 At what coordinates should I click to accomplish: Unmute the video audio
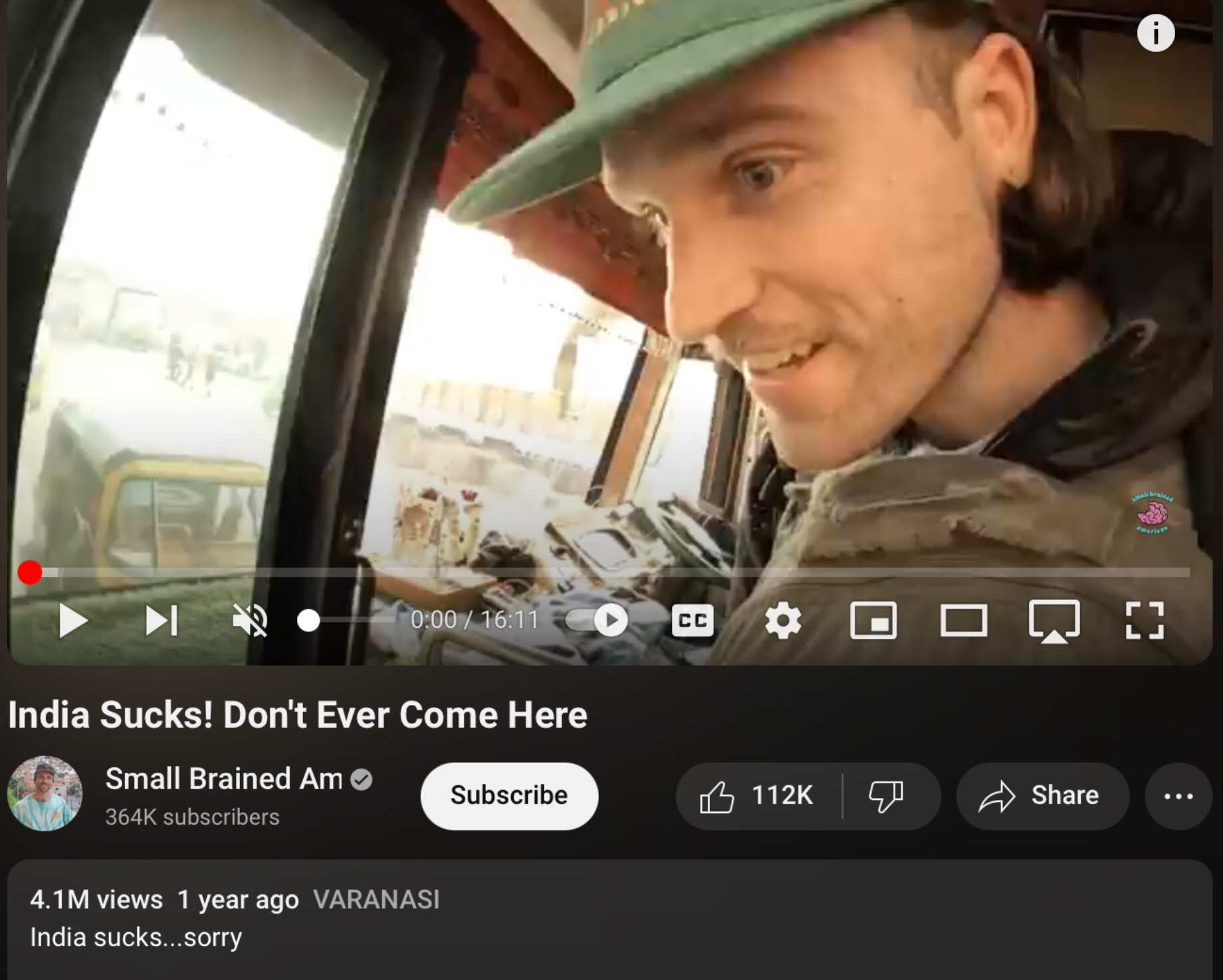(250, 621)
